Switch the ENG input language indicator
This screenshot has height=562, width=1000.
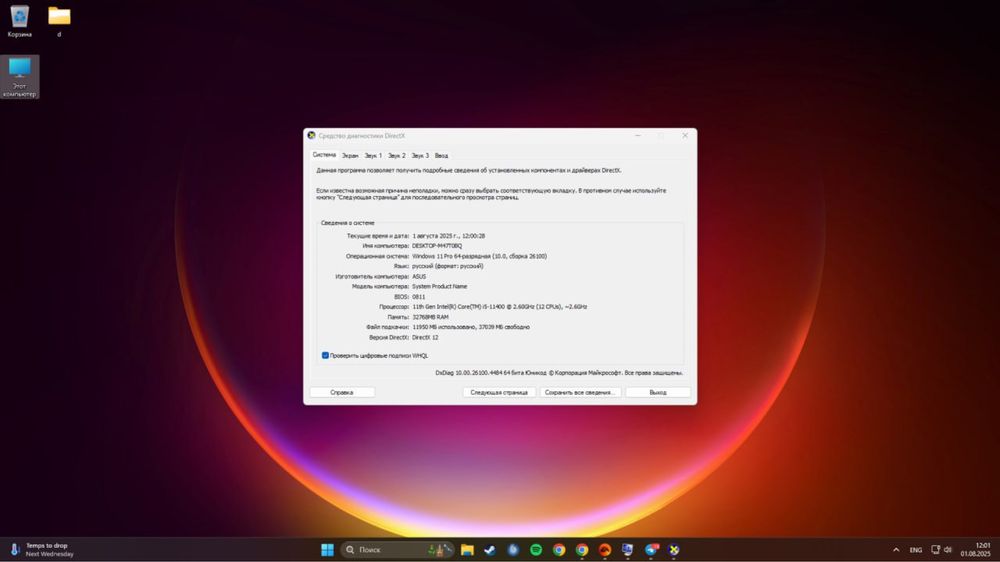[916, 550]
